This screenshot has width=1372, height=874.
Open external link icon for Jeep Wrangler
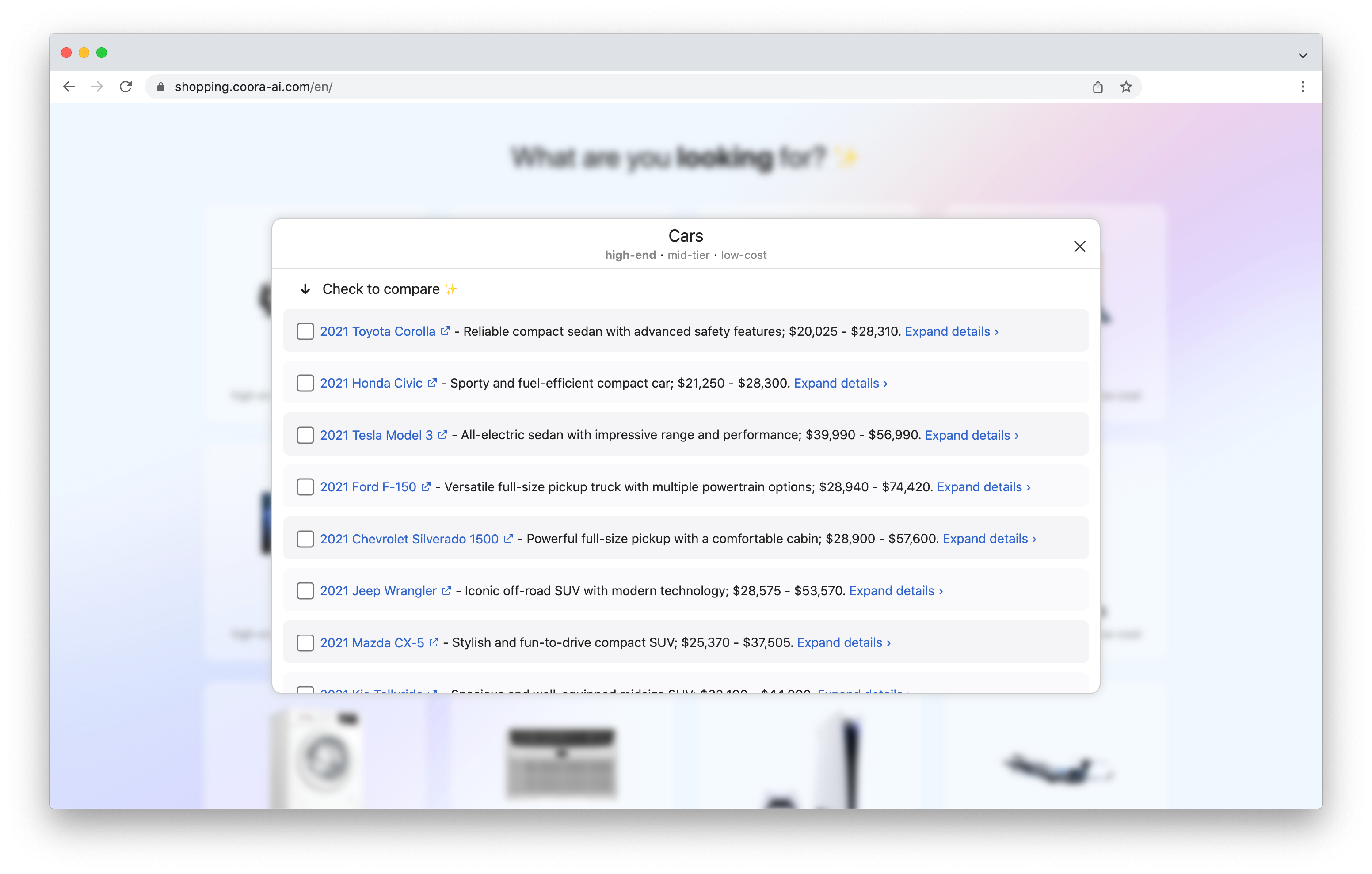[x=447, y=590]
